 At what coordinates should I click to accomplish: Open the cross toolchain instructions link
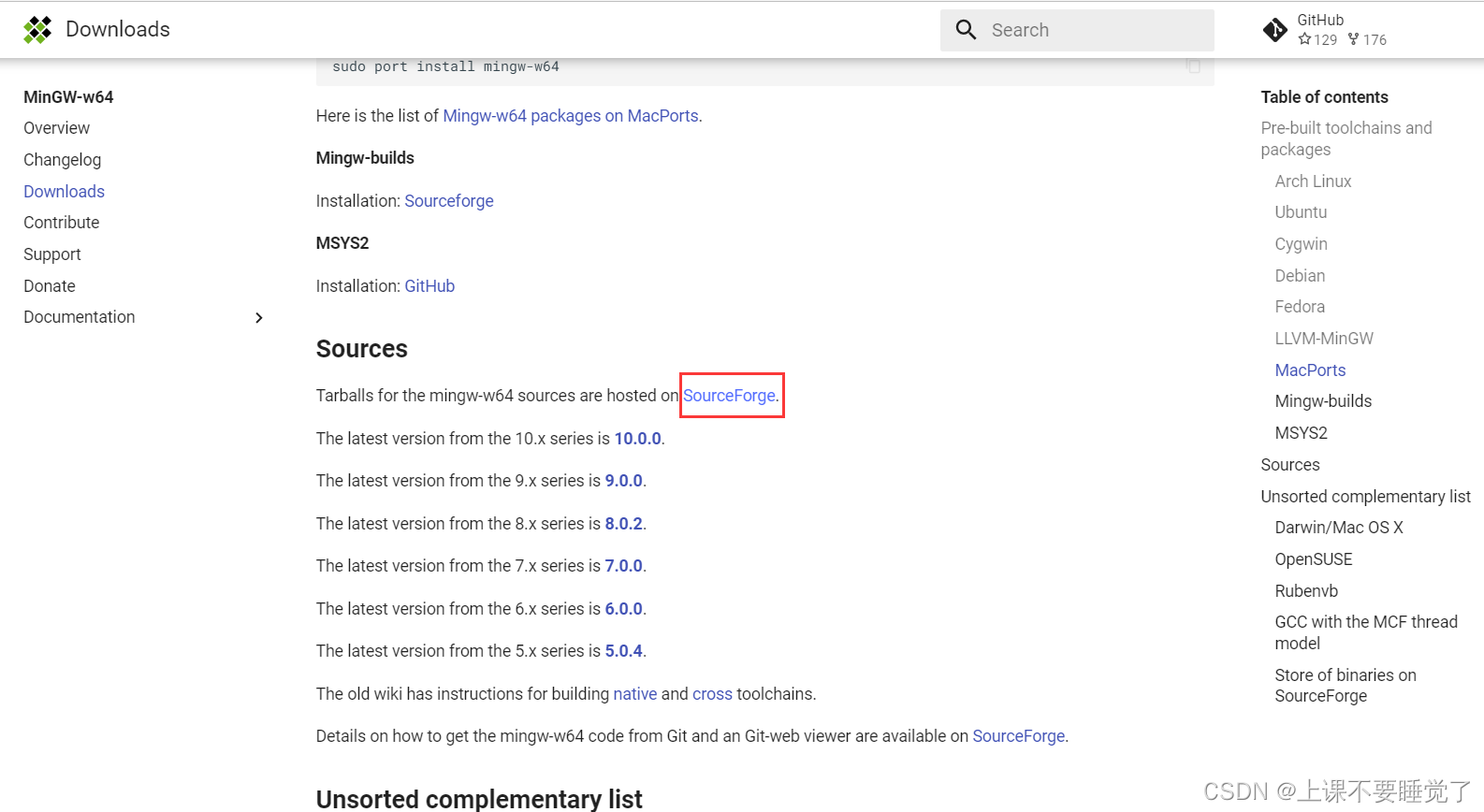[x=712, y=694]
